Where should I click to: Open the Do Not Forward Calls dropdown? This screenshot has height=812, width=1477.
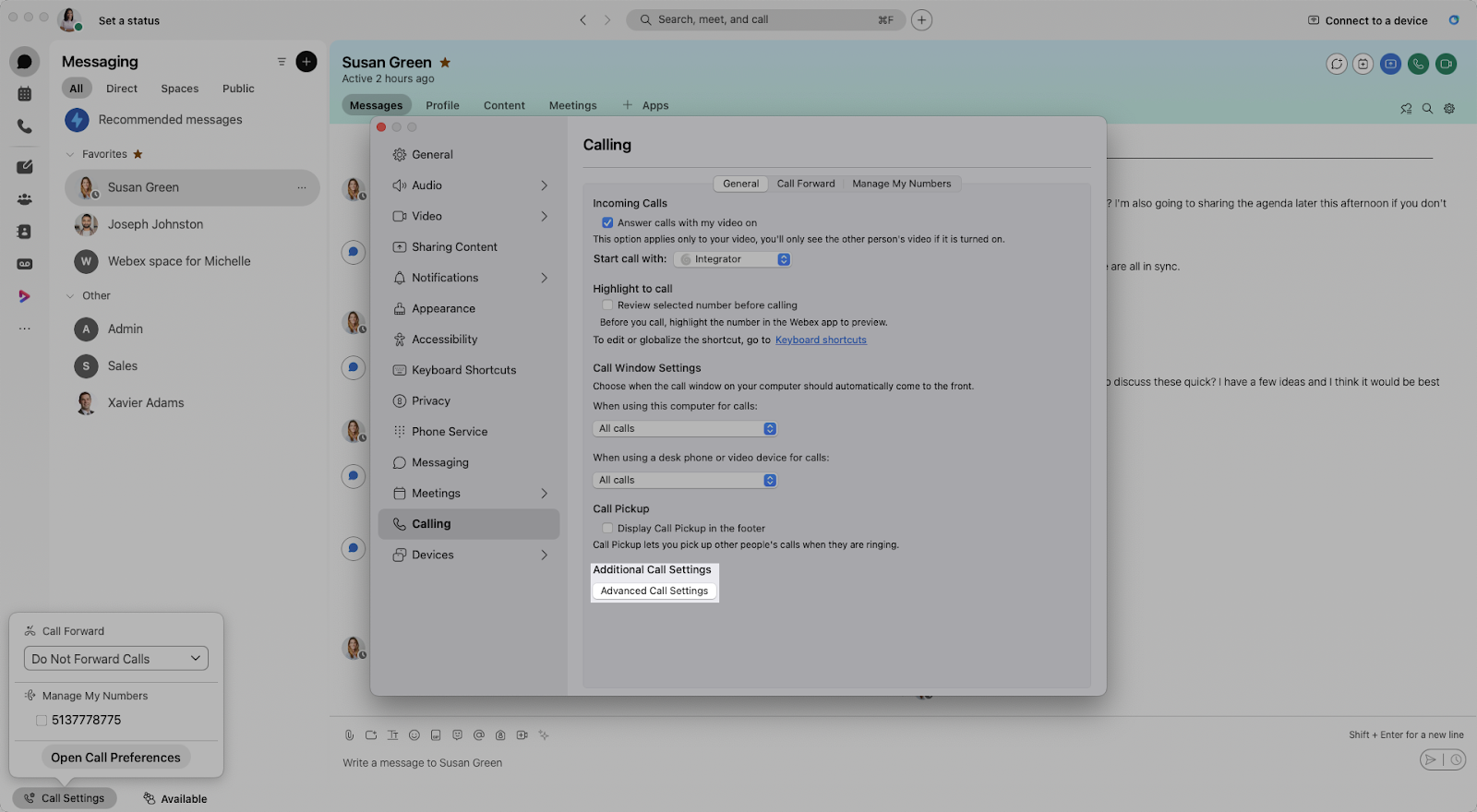(116, 659)
